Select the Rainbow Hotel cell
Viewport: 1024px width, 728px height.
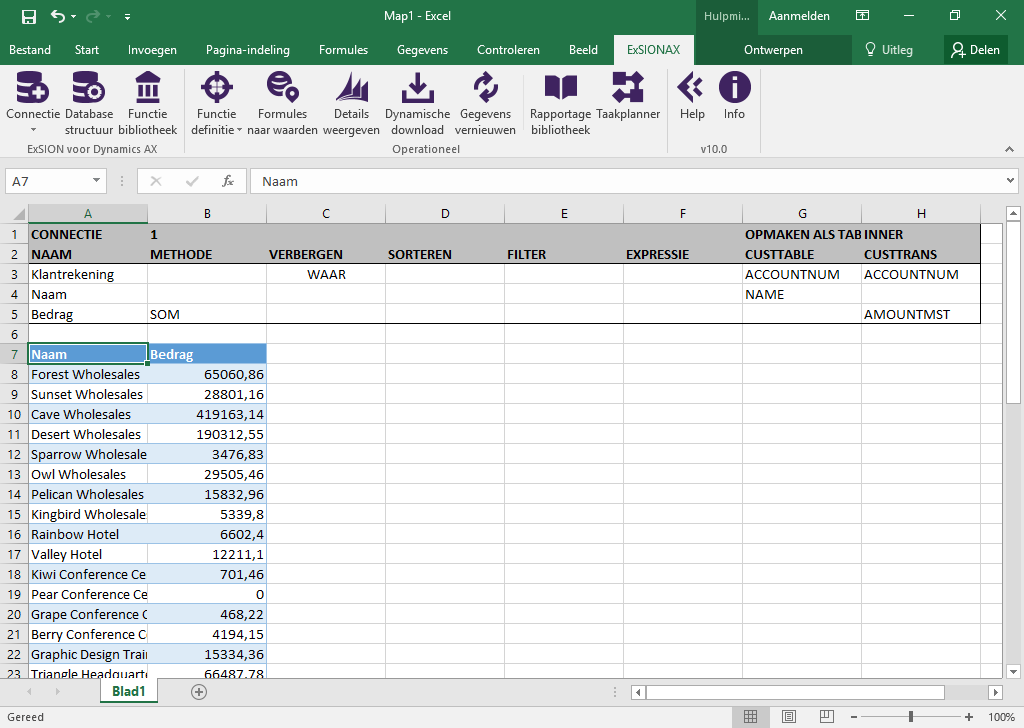coord(88,534)
